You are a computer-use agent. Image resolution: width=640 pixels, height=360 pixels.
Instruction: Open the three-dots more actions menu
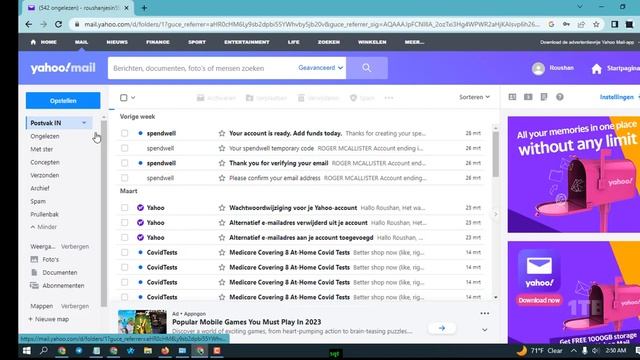389,98
